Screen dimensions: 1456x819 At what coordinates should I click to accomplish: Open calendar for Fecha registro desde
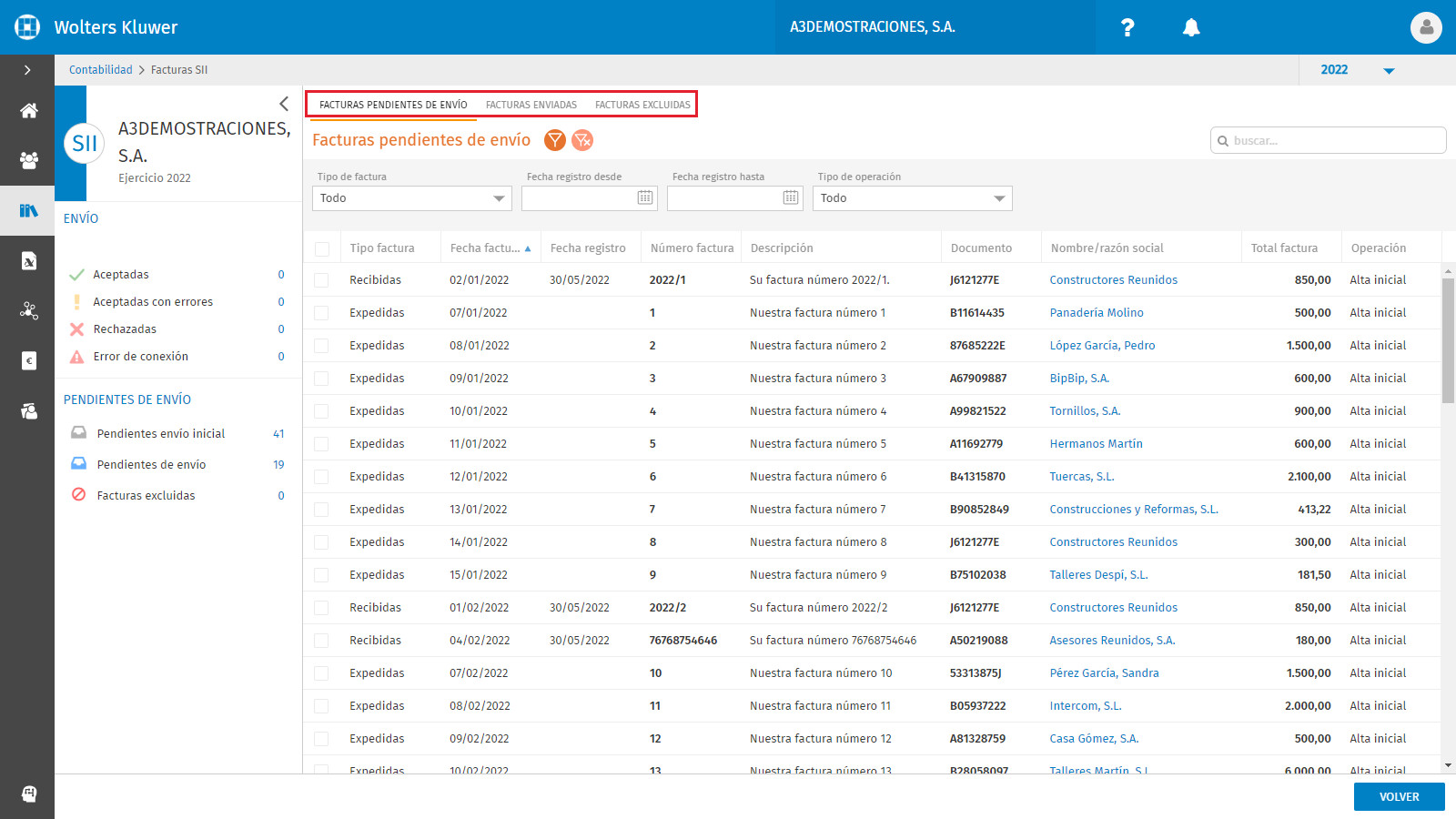645,197
